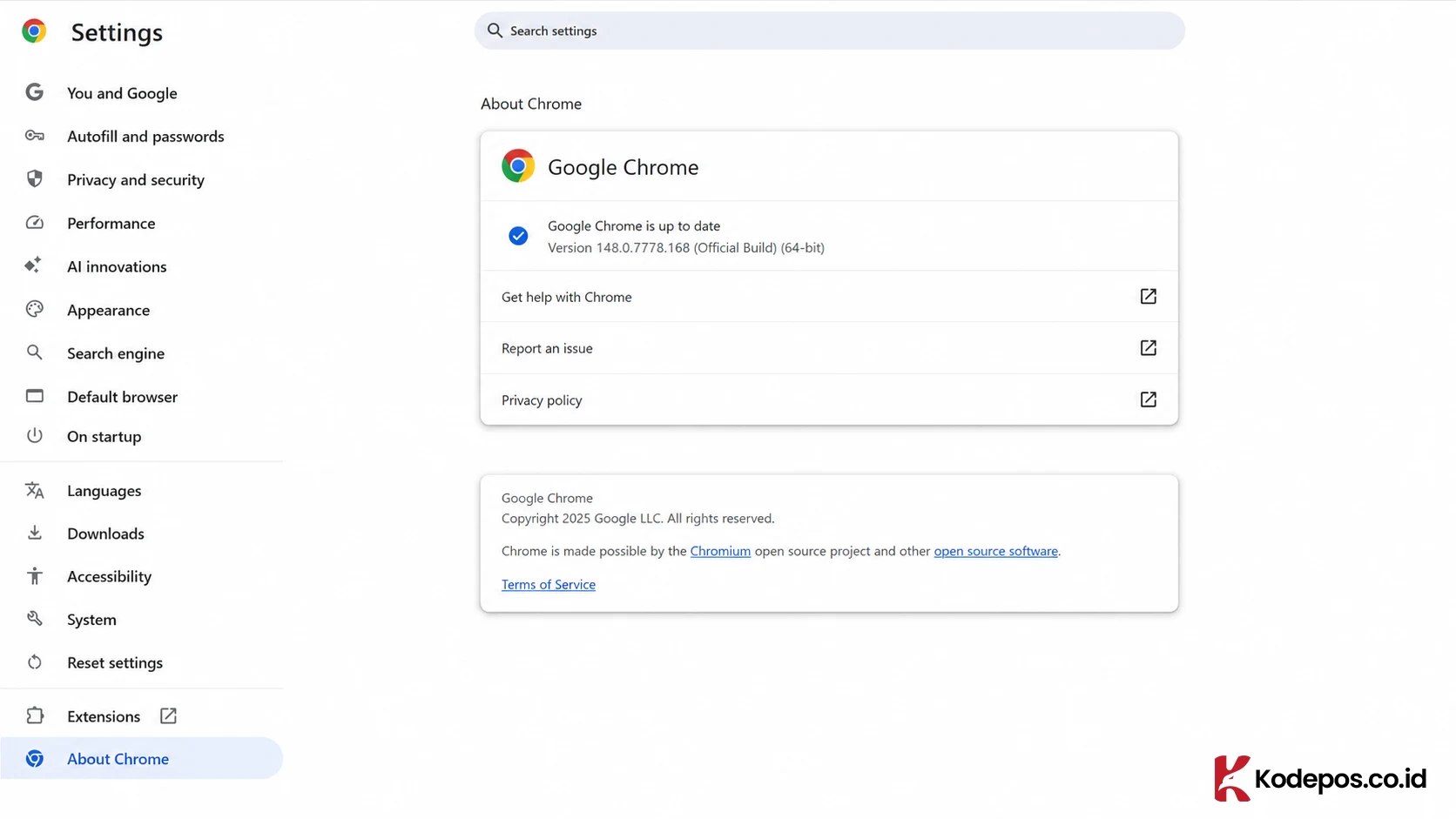Open the You and Google settings section
Screen dimensions: 1456x819
[x=122, y=93]
